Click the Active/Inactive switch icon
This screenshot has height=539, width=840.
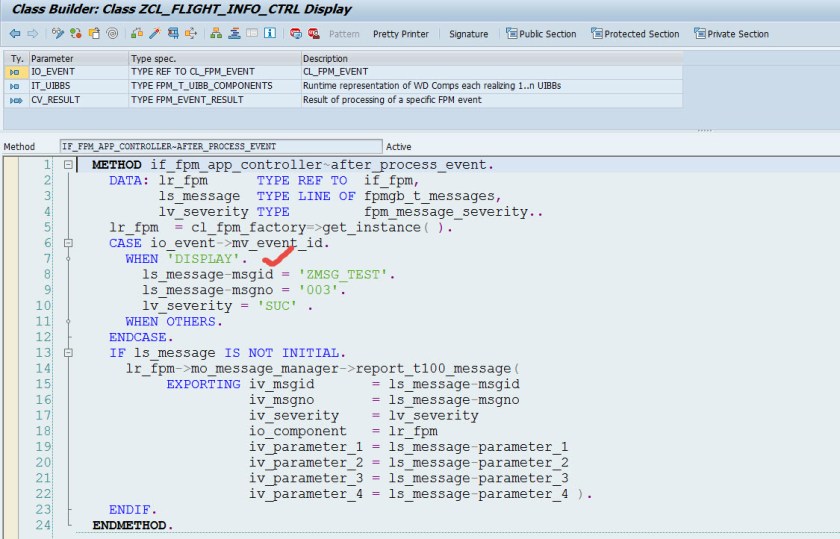[x=76, y=34]
